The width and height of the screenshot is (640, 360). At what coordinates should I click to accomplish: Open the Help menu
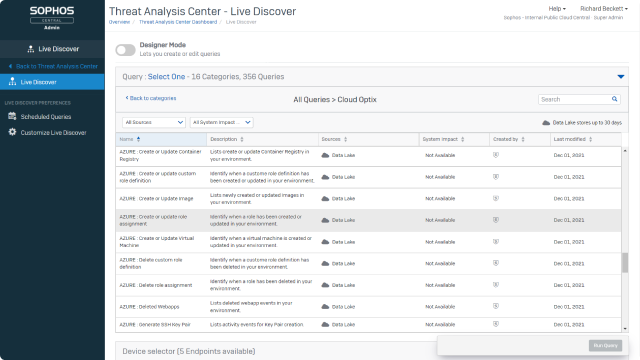point(557,9)
